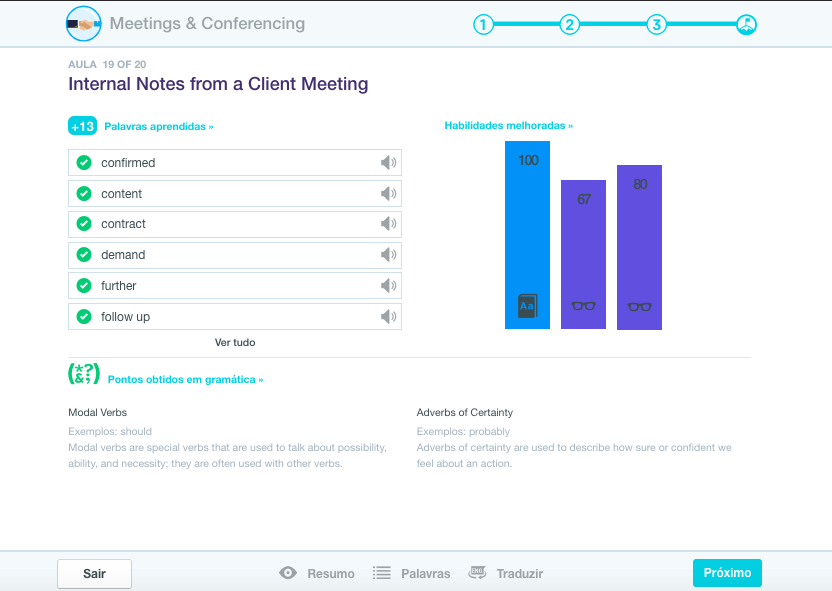
Task: Click the Modal Verbs grammar heading
Action: pyautogui.click(x=98, y=412)
